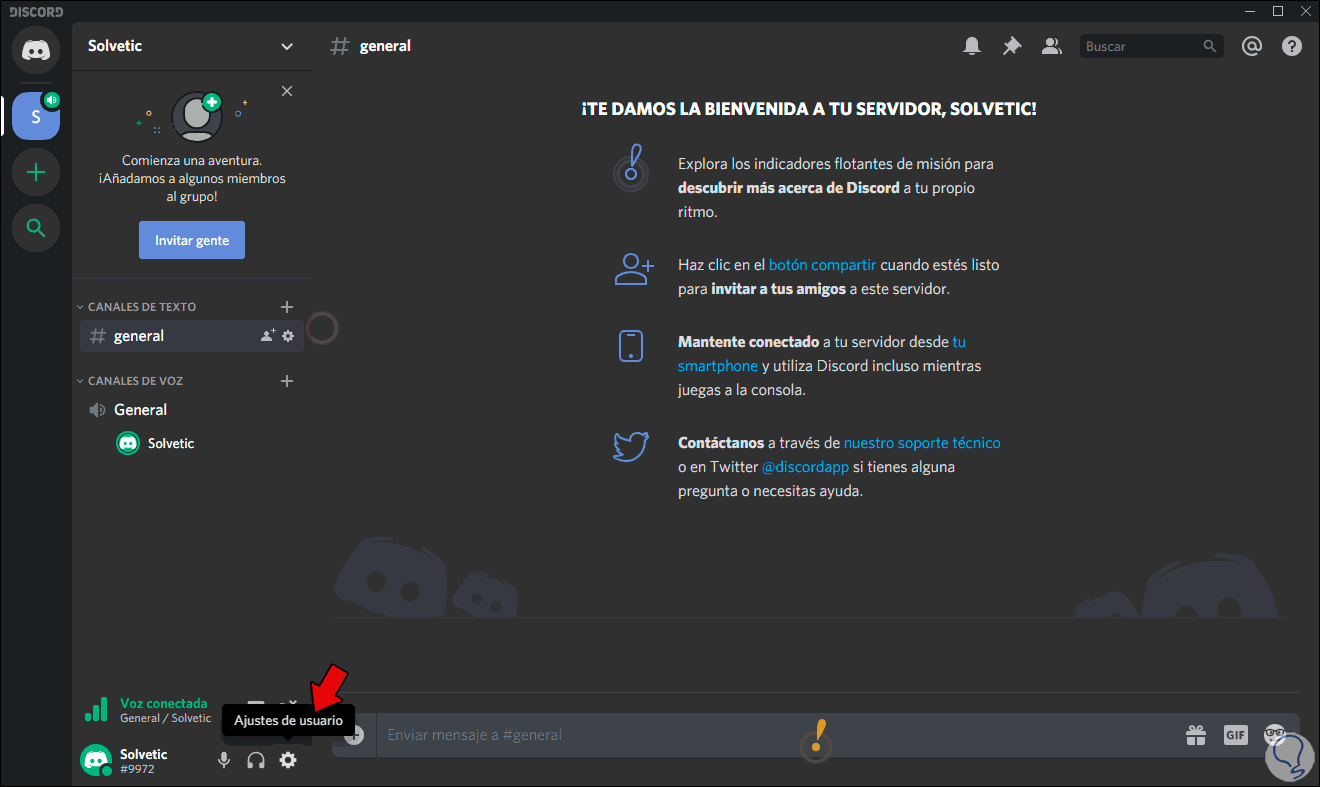Open the botón compartir link
This screenshot has height=787, width=1320.
point(822,265)
